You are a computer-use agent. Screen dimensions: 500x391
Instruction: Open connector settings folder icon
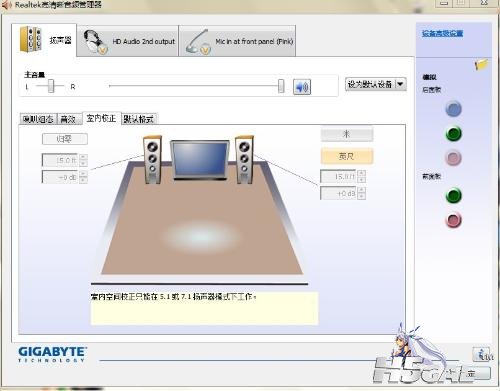pos(481,65)
